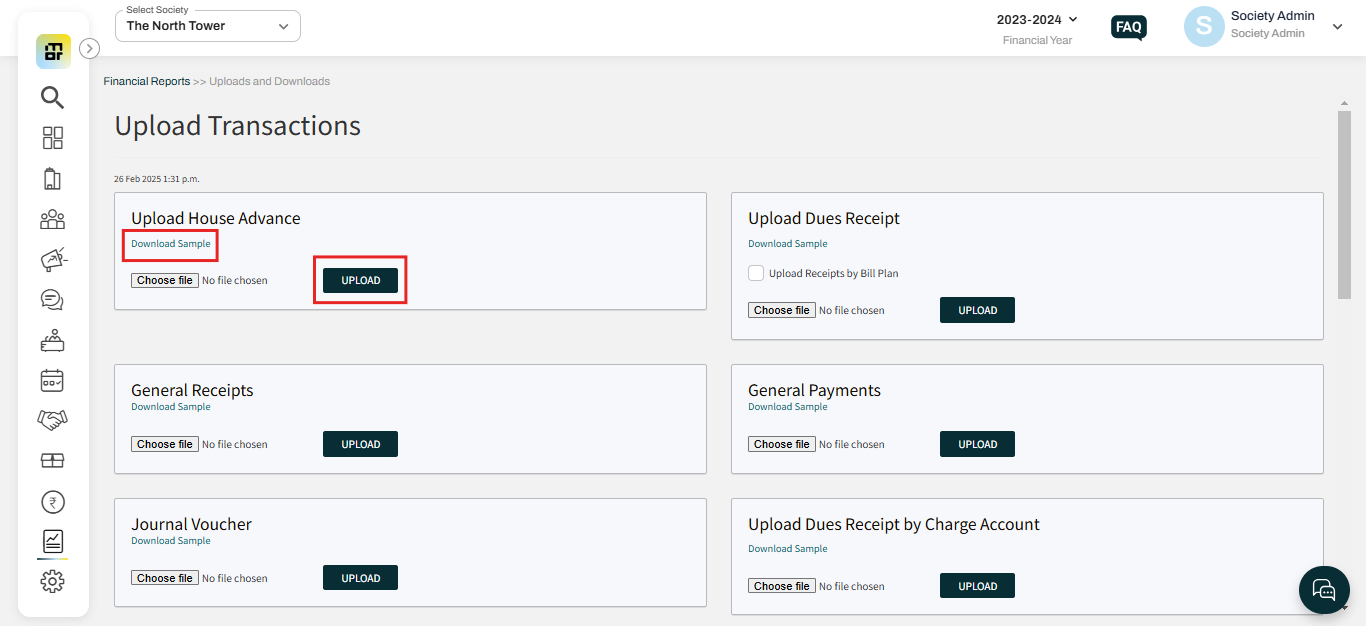Click the megaphone announcements icon
This screenshot has height=626, width=1366.
pyautogui.click(x=52, y=260)
